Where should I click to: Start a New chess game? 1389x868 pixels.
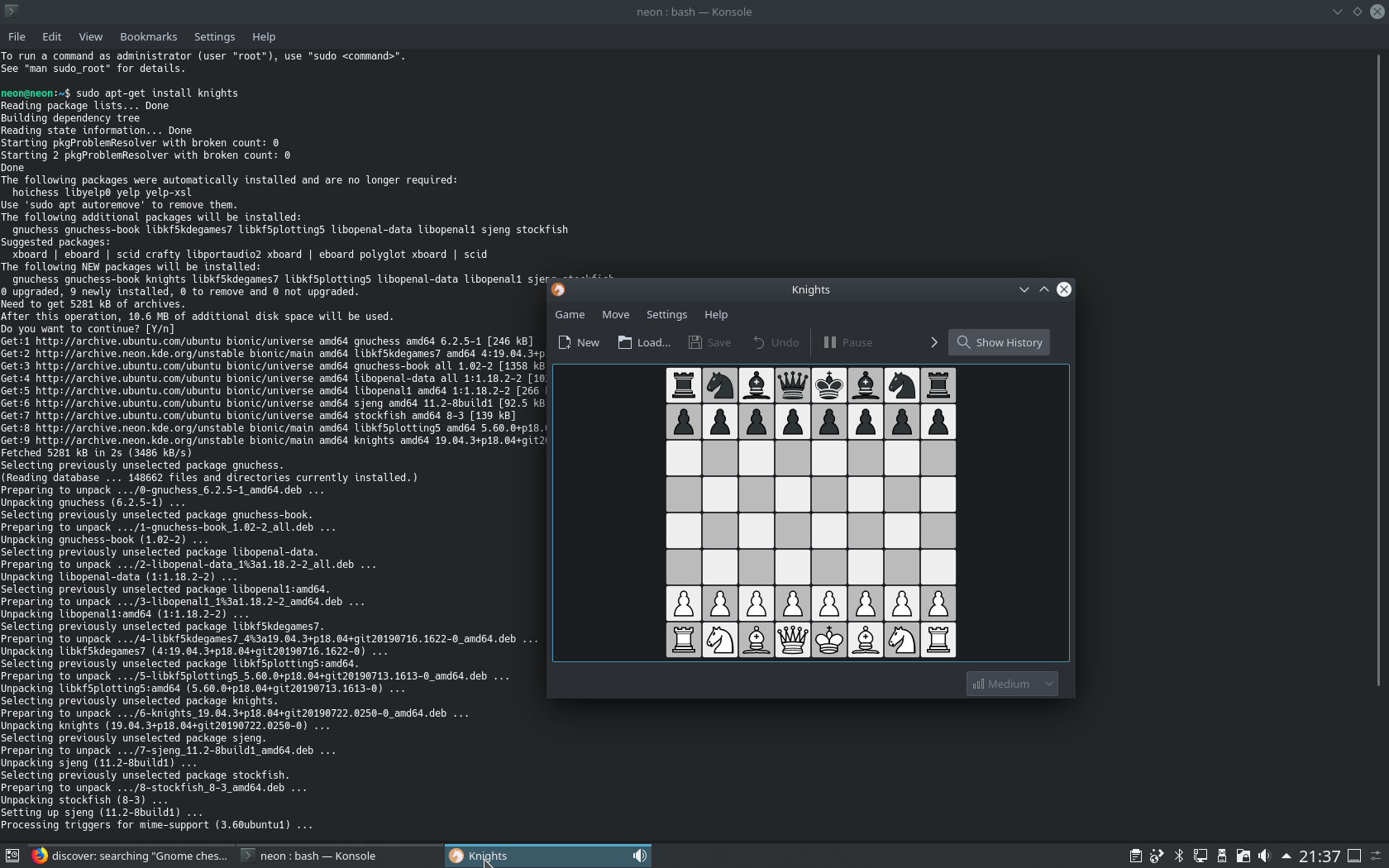[579, 342]
